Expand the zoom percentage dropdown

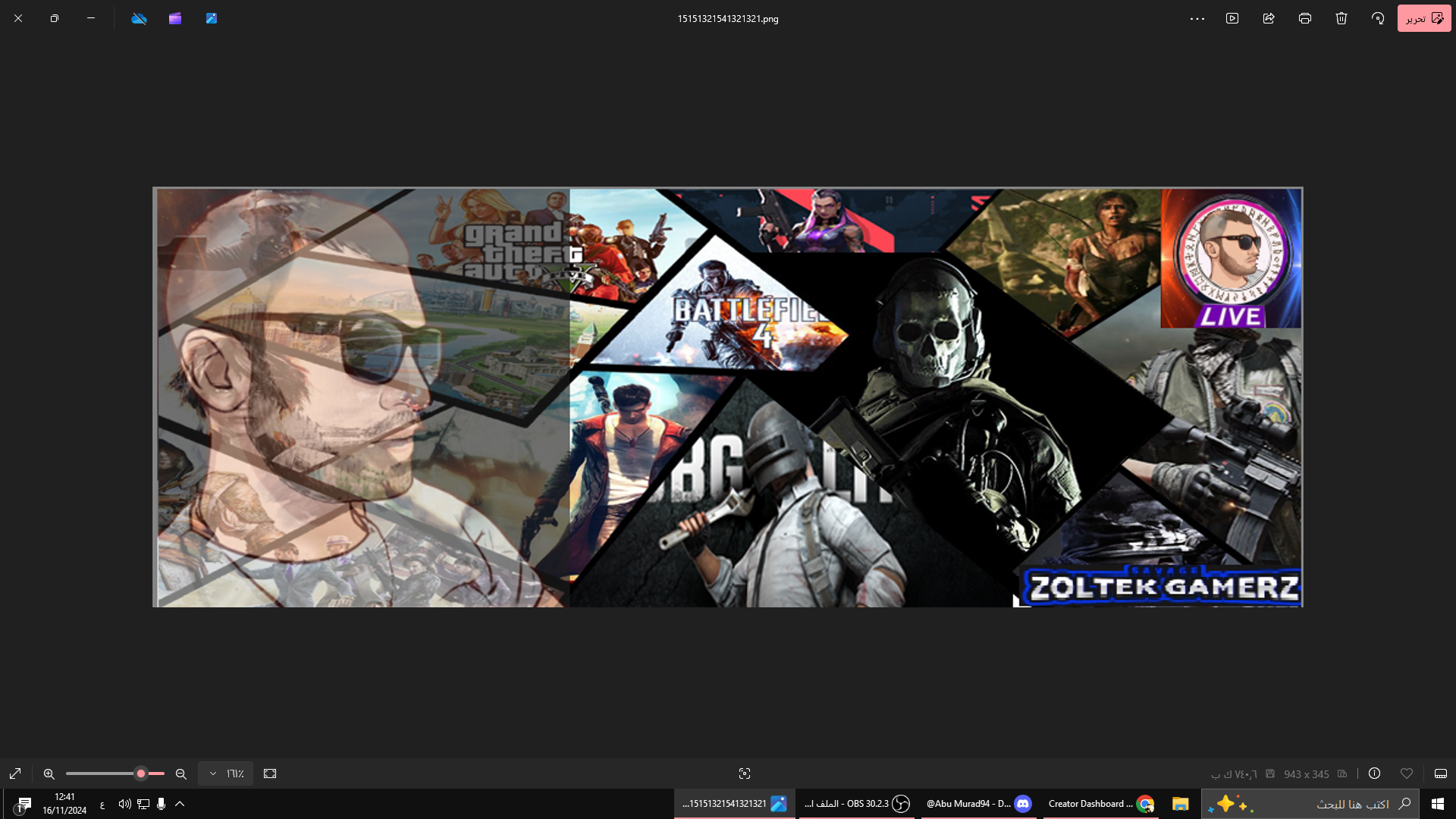pos(225,773)
